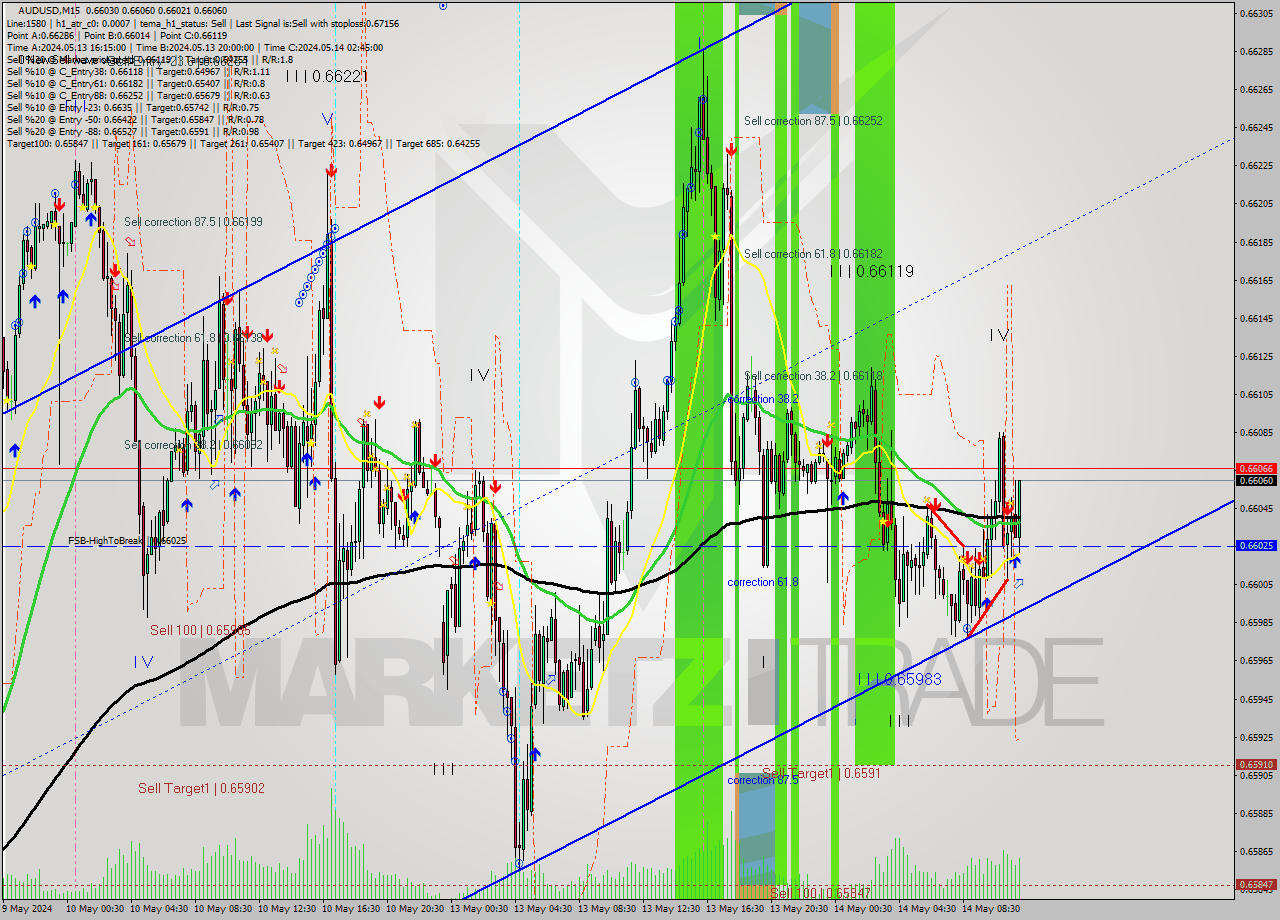Select the red down arrow at the 10 May 16:30 high

coord(331,170)
